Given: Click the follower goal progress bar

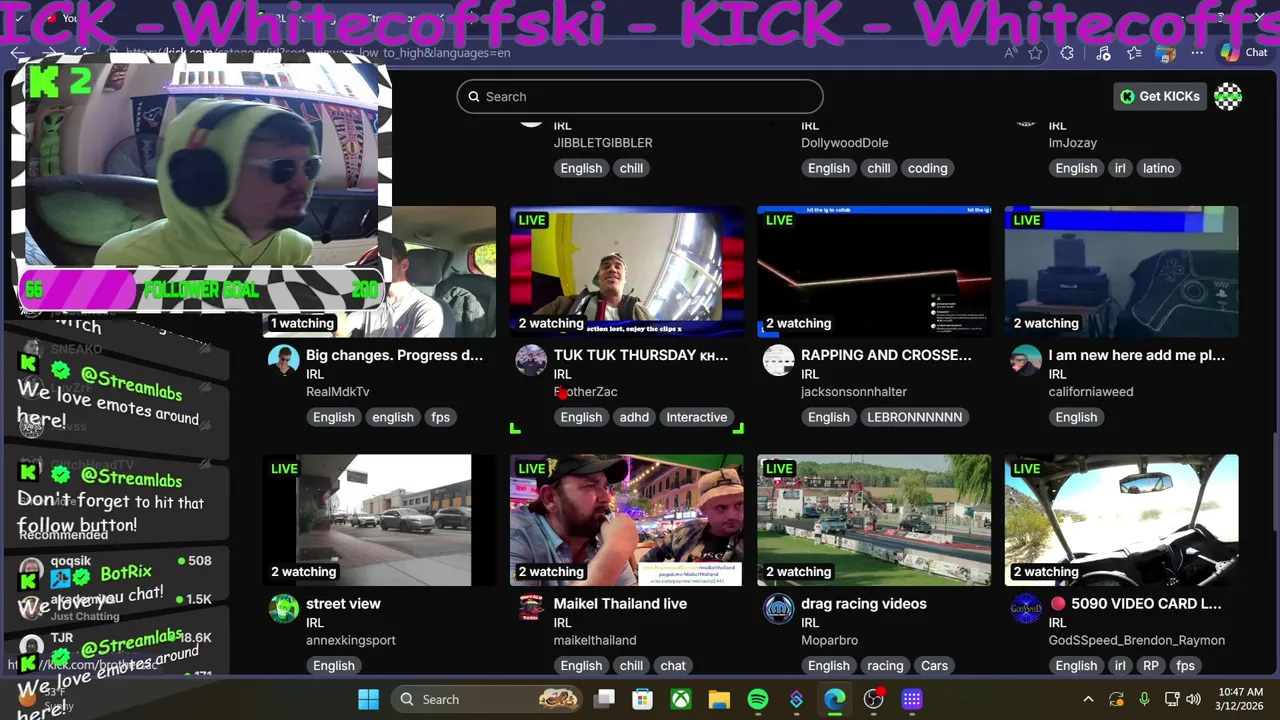Looking at the screenshot, I should [x=200, y=290].
